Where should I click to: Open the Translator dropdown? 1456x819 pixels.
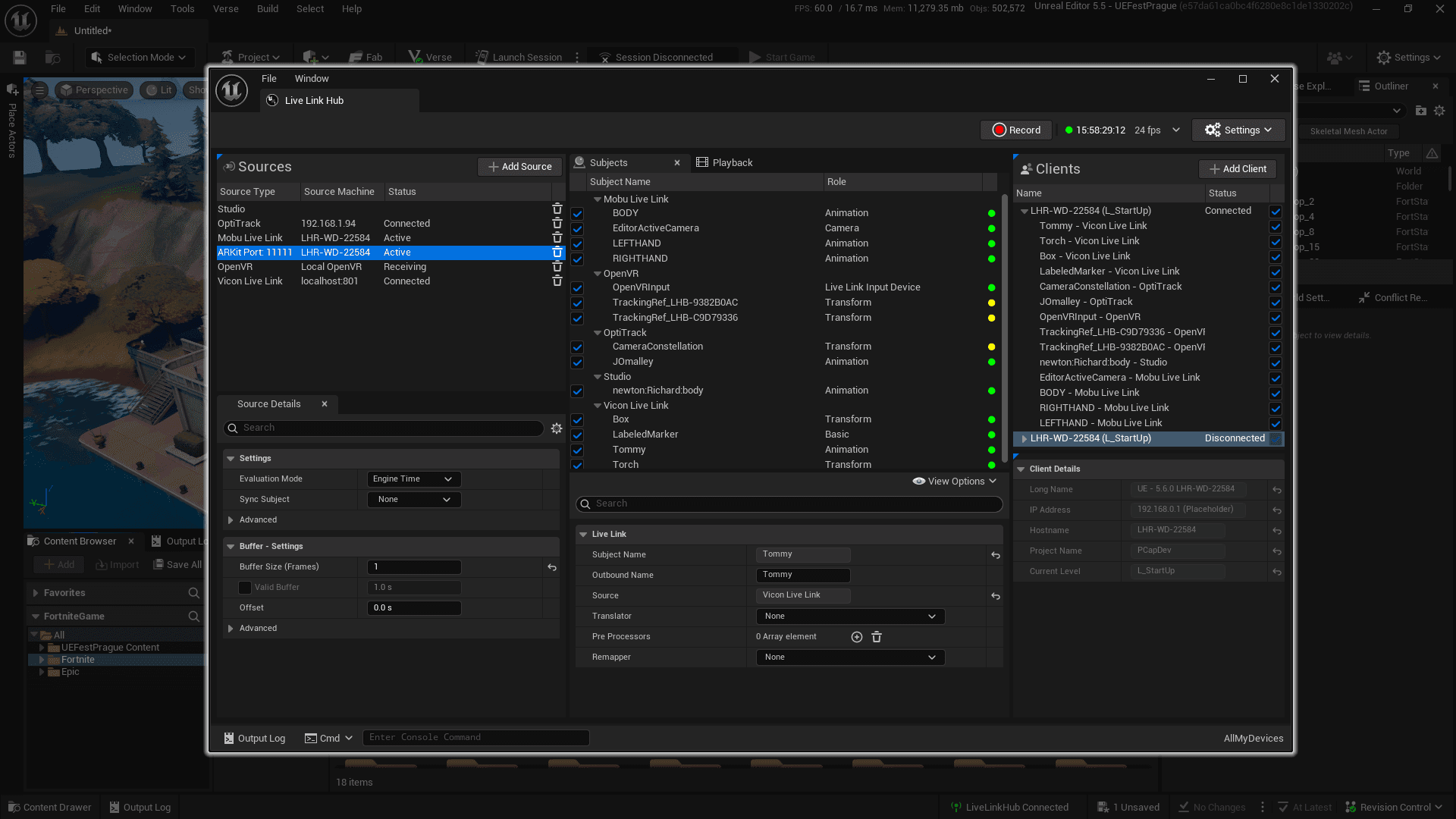click(850, 617)
